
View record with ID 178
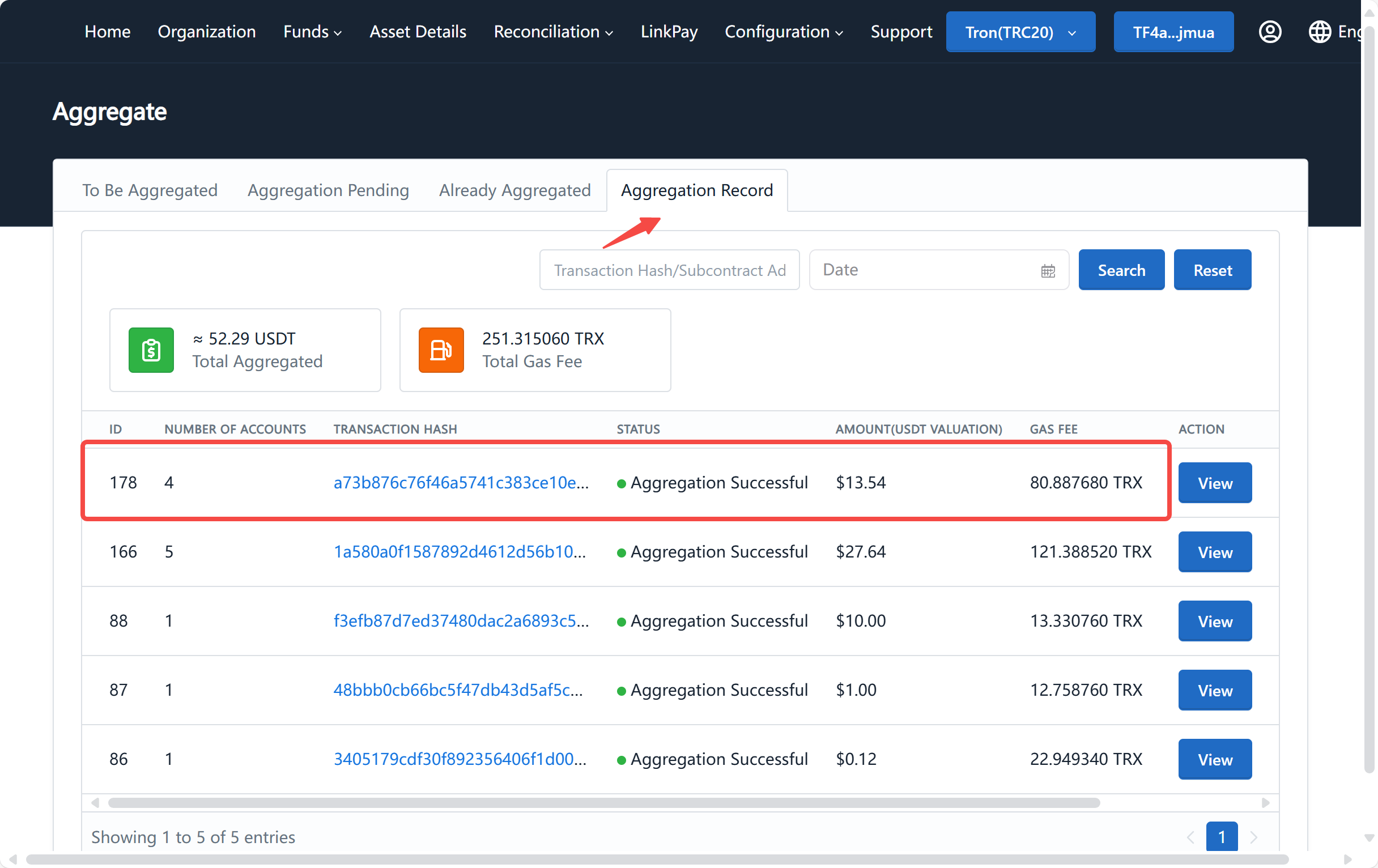[x=1214, y=482]
